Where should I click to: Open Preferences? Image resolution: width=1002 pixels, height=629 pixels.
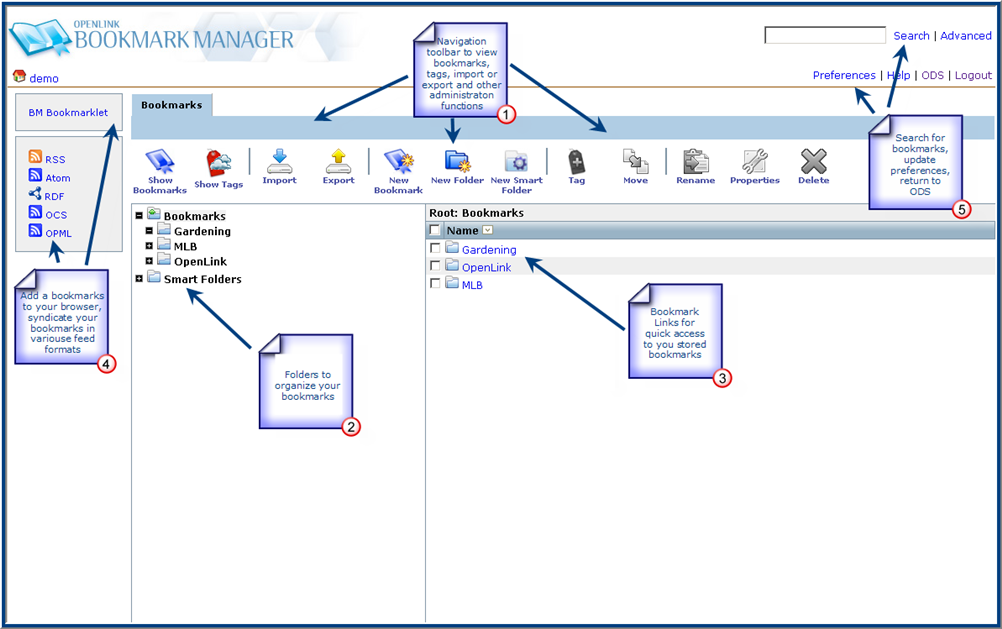click(844, 75)
